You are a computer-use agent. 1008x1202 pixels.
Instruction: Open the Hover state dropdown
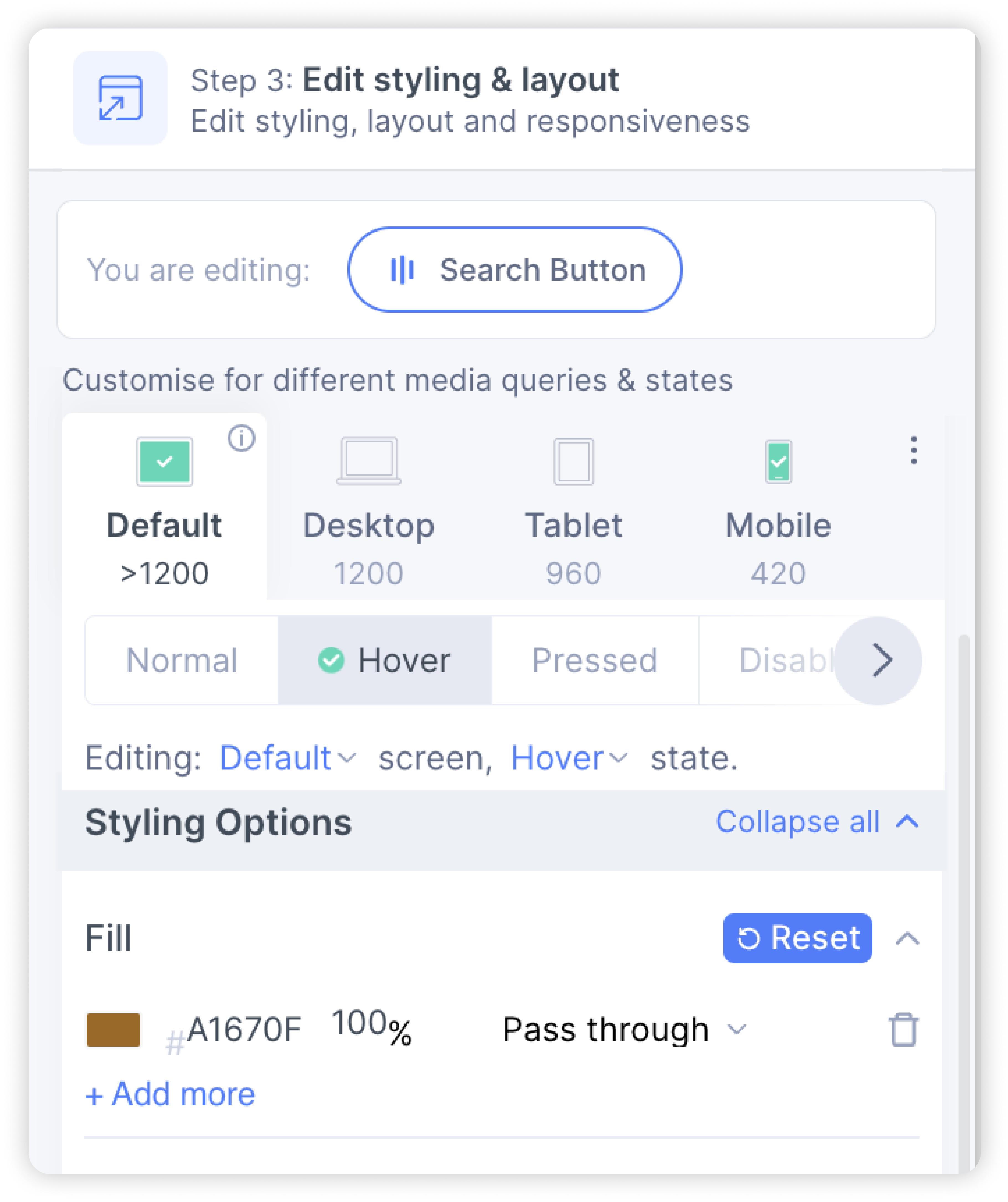point(569,758)
